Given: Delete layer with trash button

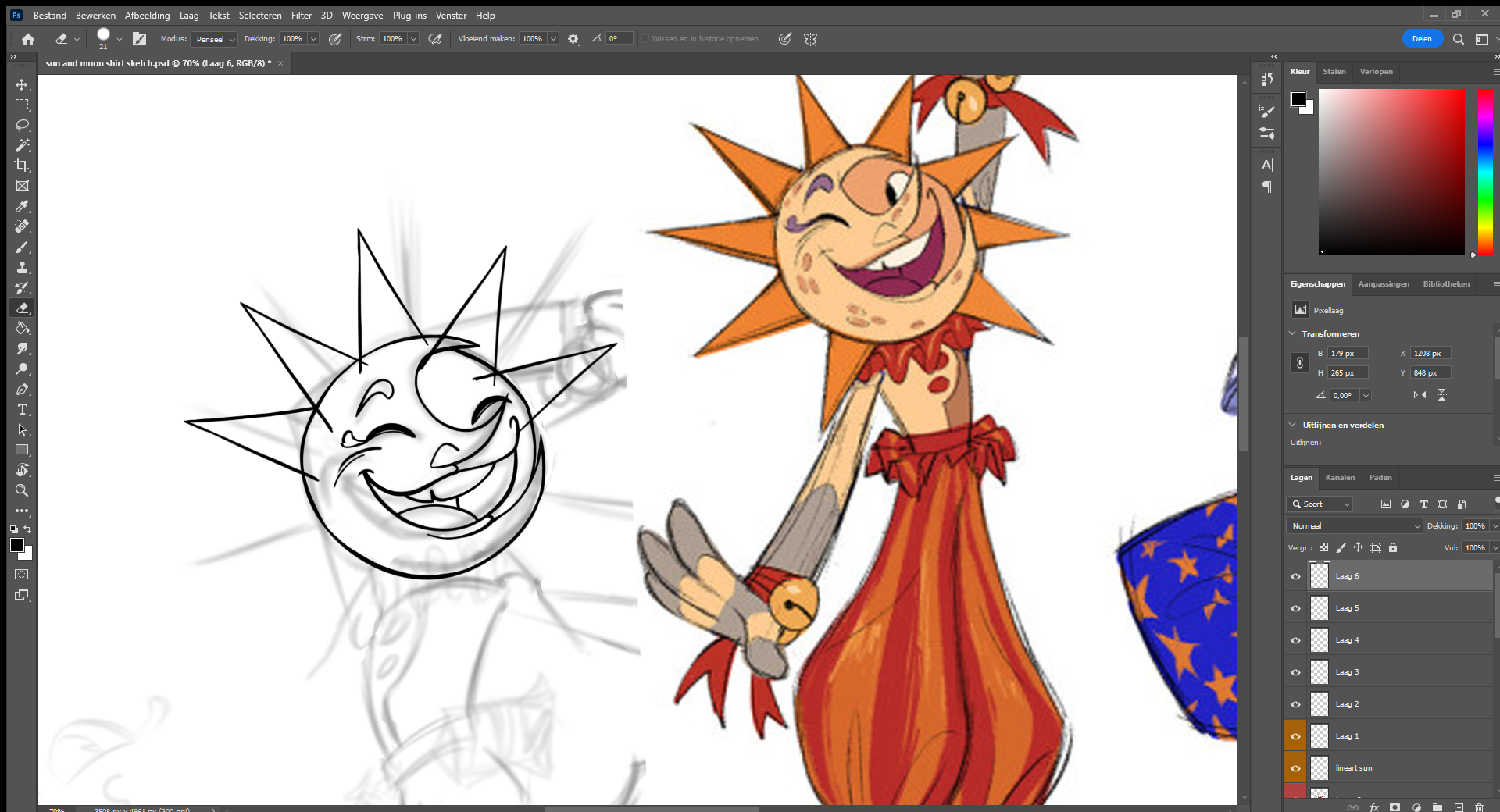Looking at the screenshot, I should (1479, 807).
